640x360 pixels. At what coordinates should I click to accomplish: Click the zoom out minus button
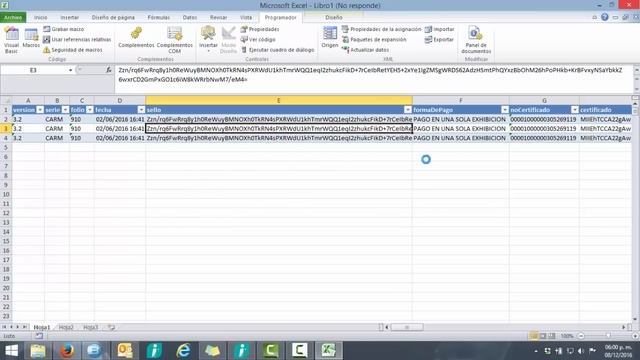(x=581, y=336)
